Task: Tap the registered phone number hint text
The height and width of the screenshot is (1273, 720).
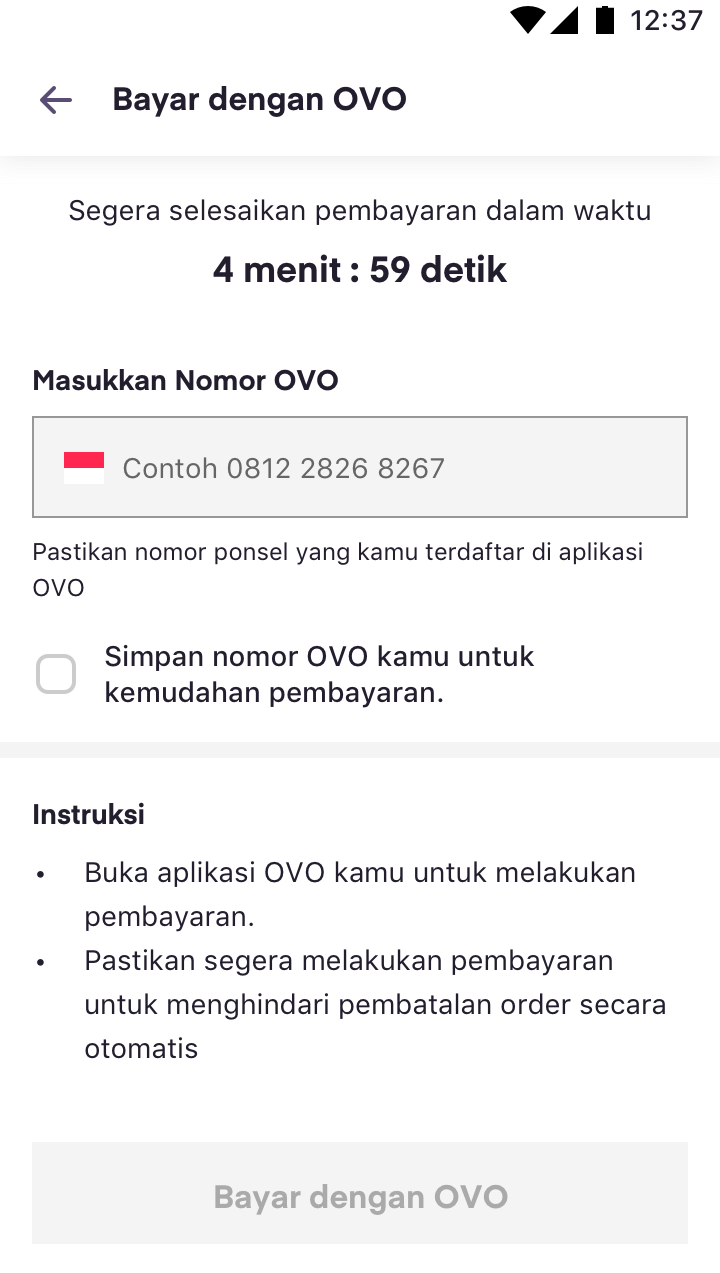Action: pyautogui.click(x=337, y=569)
